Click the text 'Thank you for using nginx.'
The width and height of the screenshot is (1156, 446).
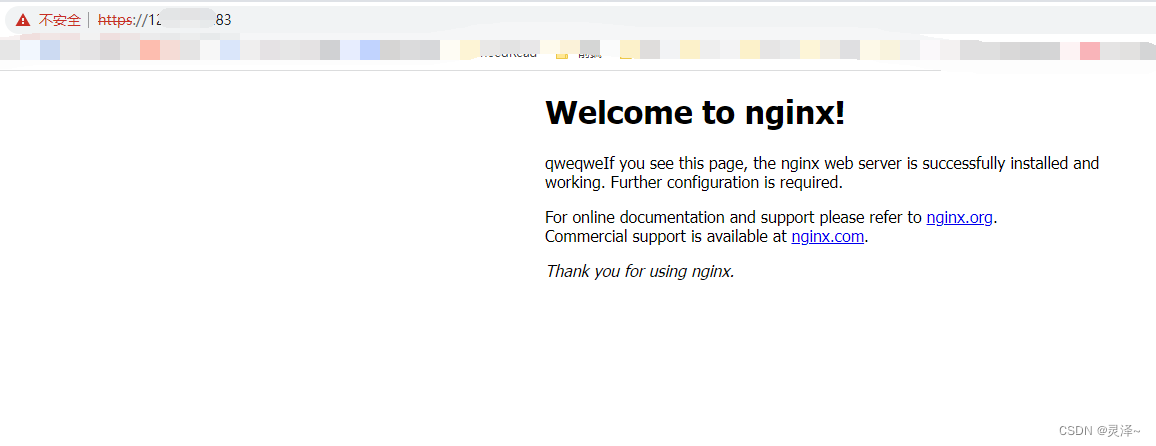click(x=640, y=271)
